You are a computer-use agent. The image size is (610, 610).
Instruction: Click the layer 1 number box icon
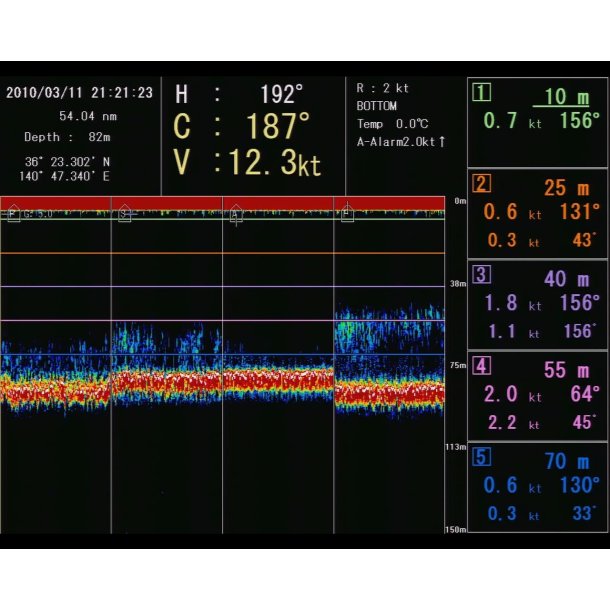(x=482, y=94)
